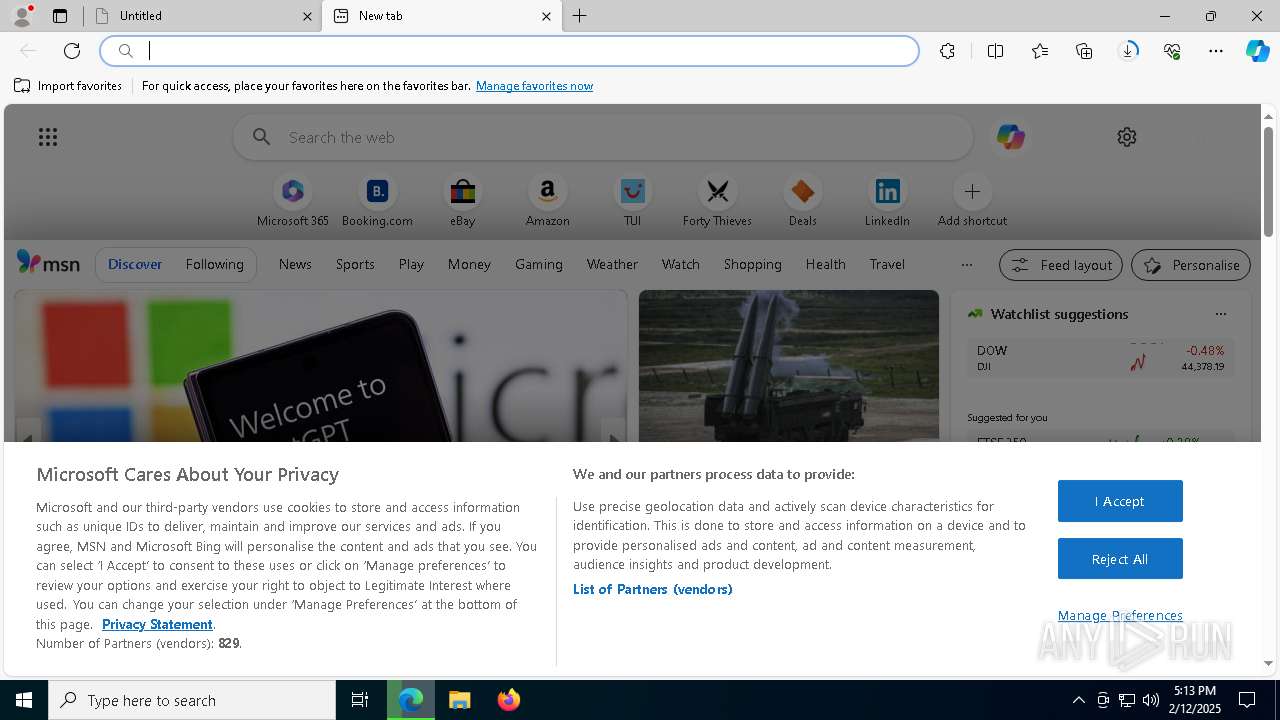This screenshot has width=1280, height=720.
Task: Open Settings and more ellipsis
Action: tap(1216, 51)
